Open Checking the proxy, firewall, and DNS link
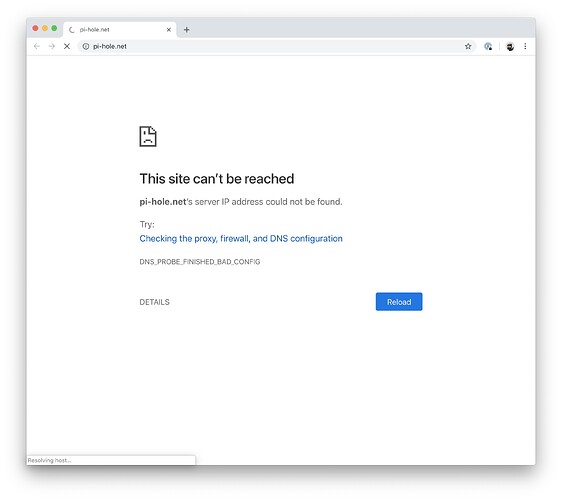 [241, 239]
